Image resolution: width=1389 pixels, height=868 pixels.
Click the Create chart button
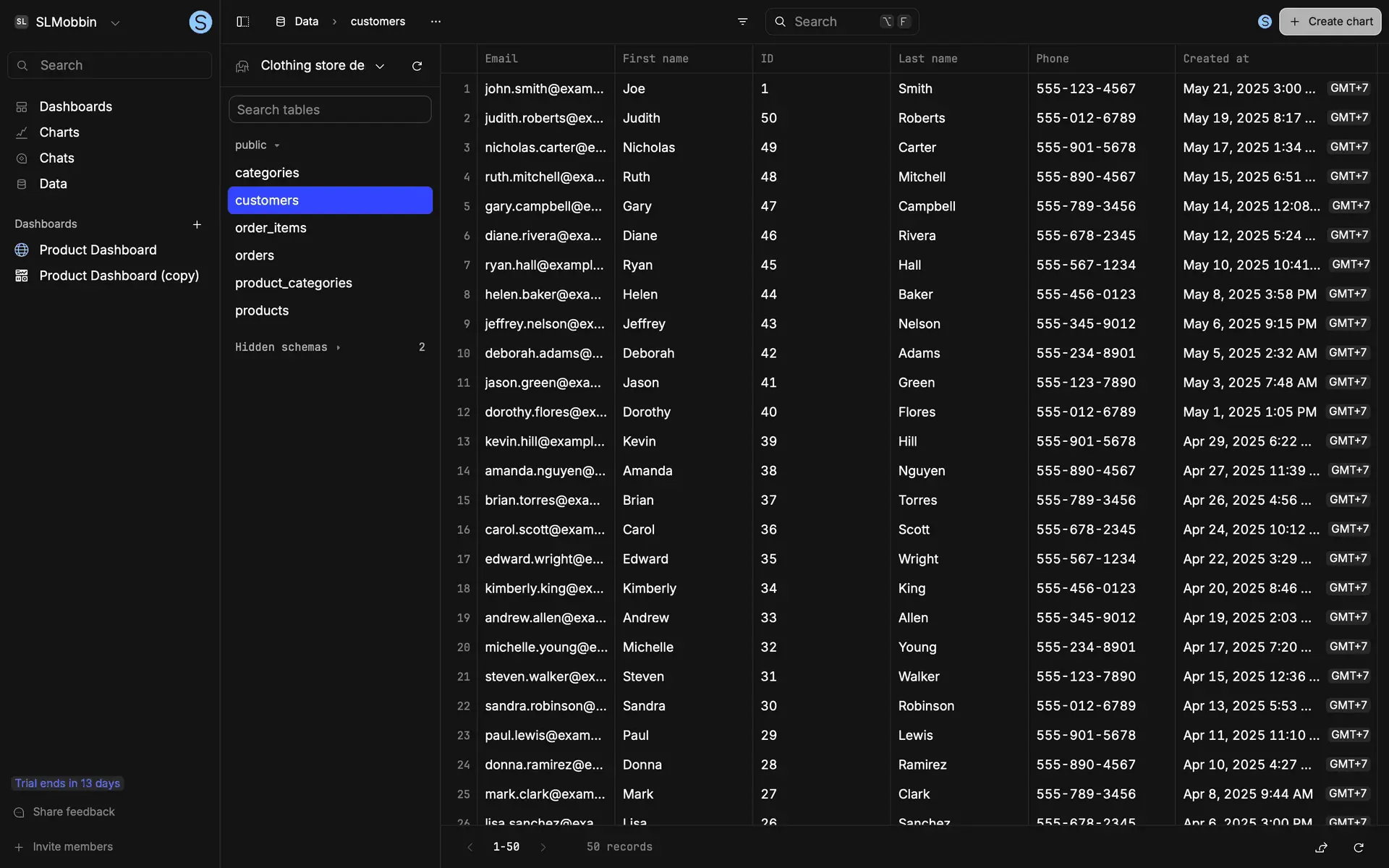[1330, 22]
